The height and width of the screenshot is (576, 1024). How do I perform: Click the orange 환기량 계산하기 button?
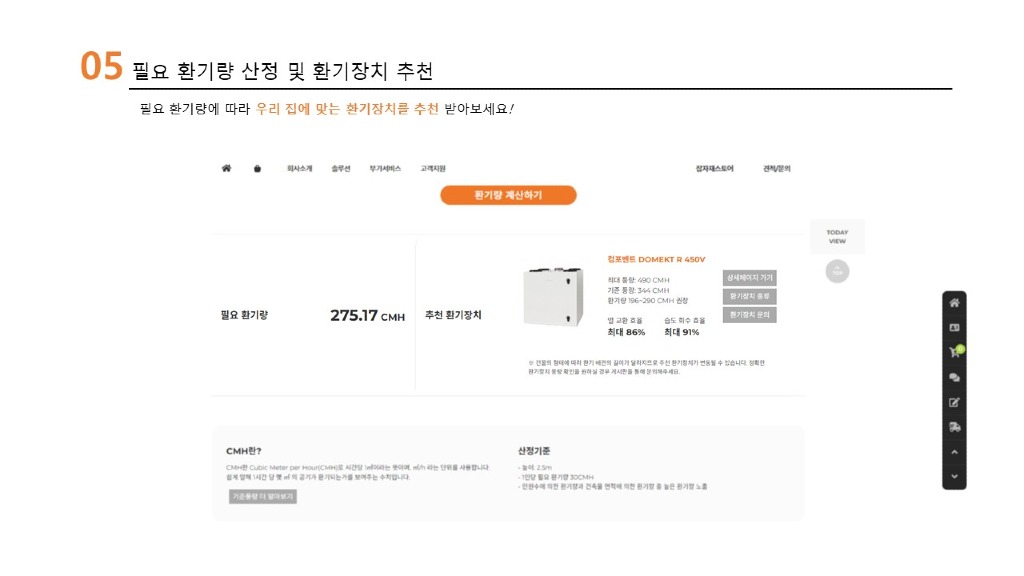508,195
